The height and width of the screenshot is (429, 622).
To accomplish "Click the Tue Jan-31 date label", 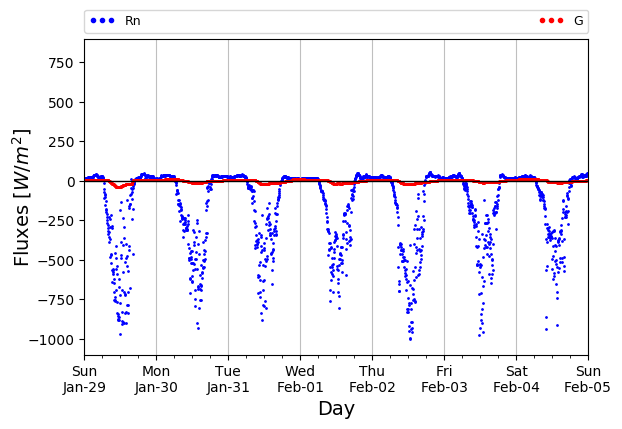I will (228, 379).
